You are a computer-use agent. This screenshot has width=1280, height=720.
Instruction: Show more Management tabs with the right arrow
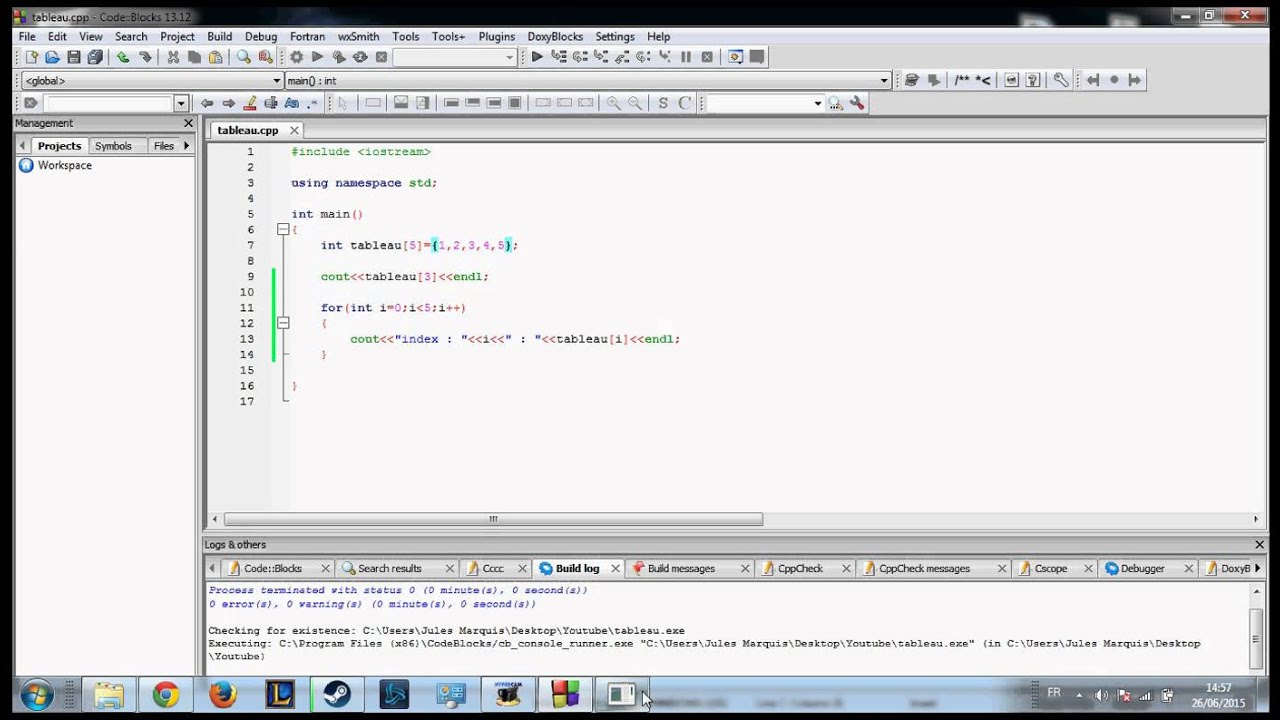pyautogui.click(x=186, y=146)
